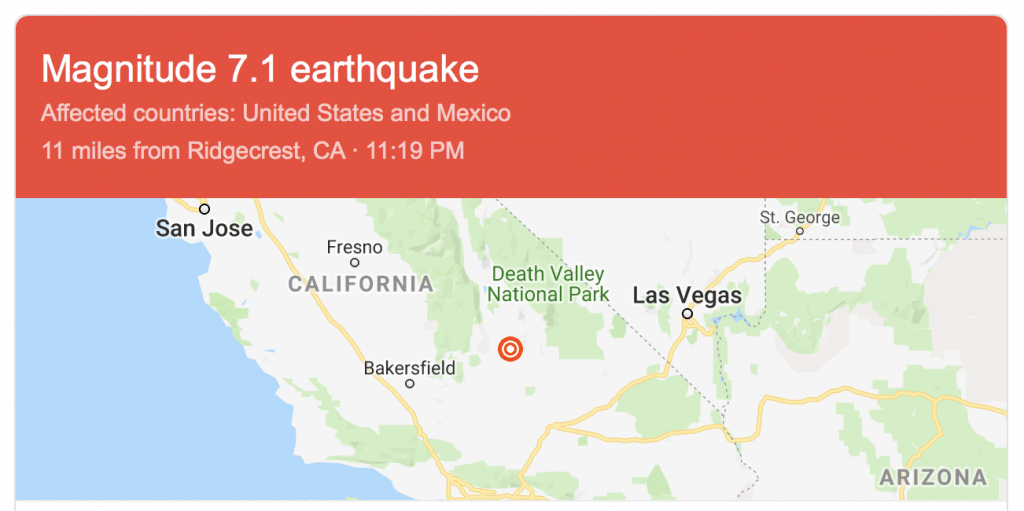The width and height of the screenshot is (1024, 511).
Task: Click the Las Vegas map label
Action: pyautogui.click(x=687, y=295)
